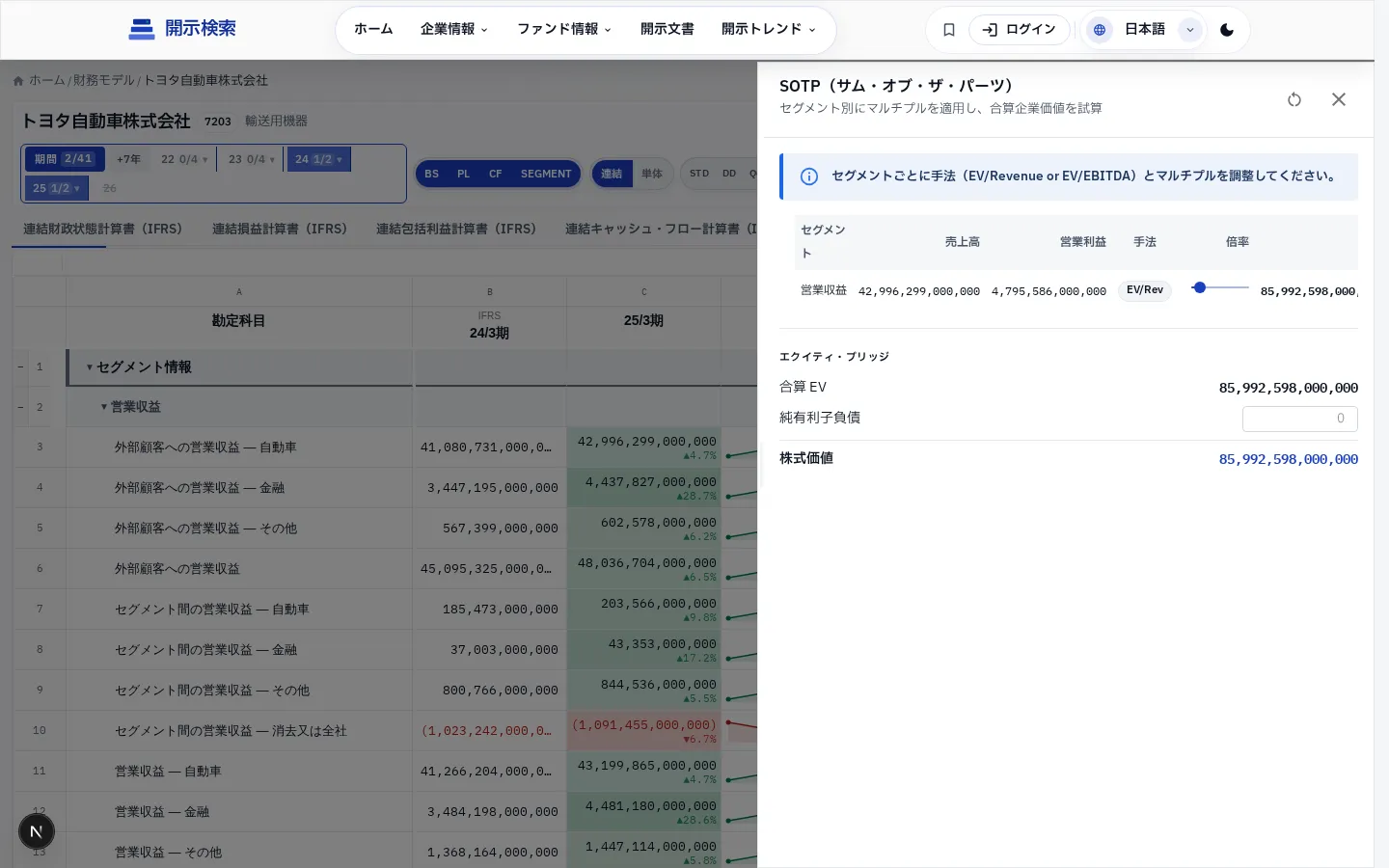Open the 開示トレンド menu
This screenshot has height=868, width=1389.
coord(769,30)
